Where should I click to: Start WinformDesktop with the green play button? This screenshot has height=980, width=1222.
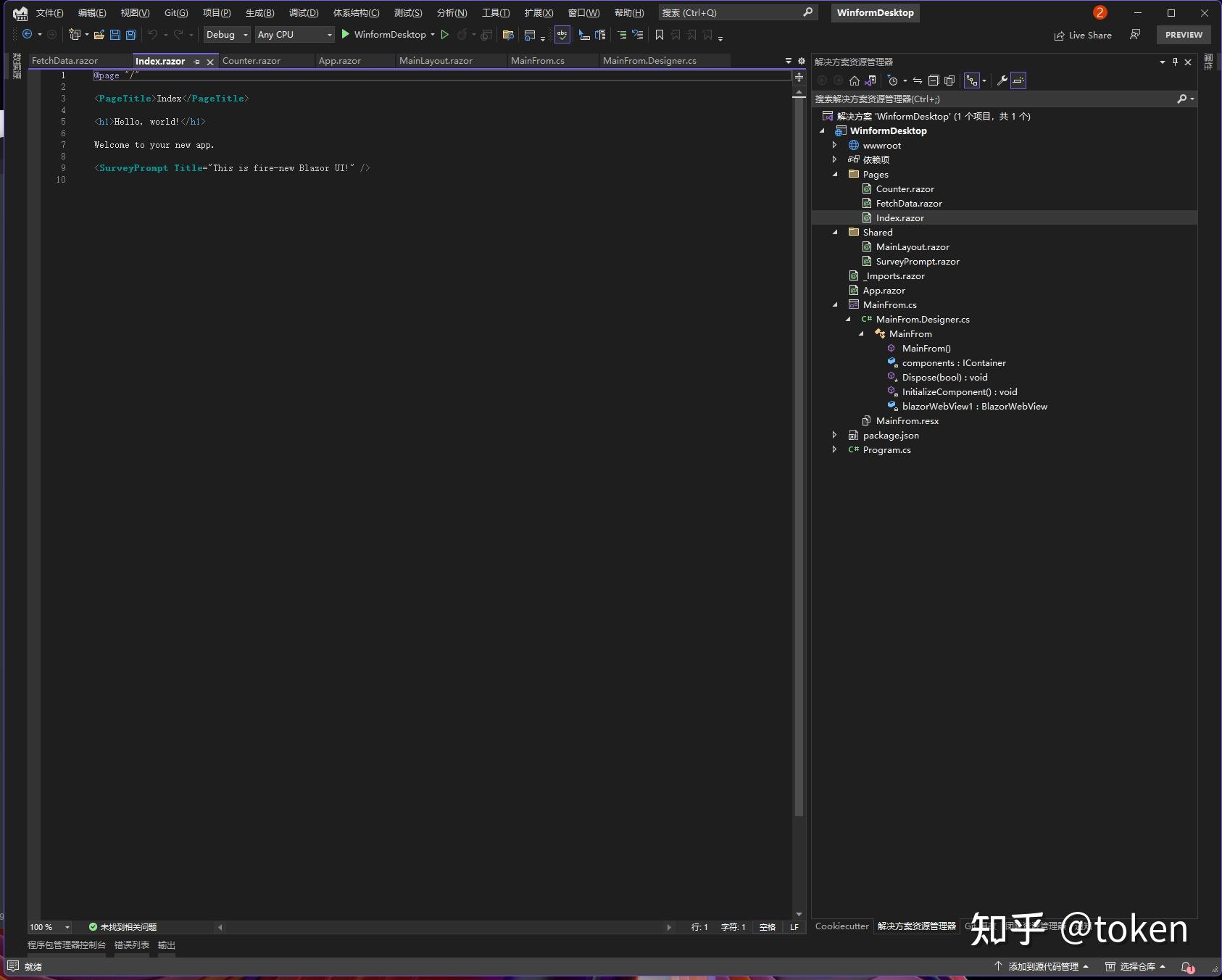346,34
